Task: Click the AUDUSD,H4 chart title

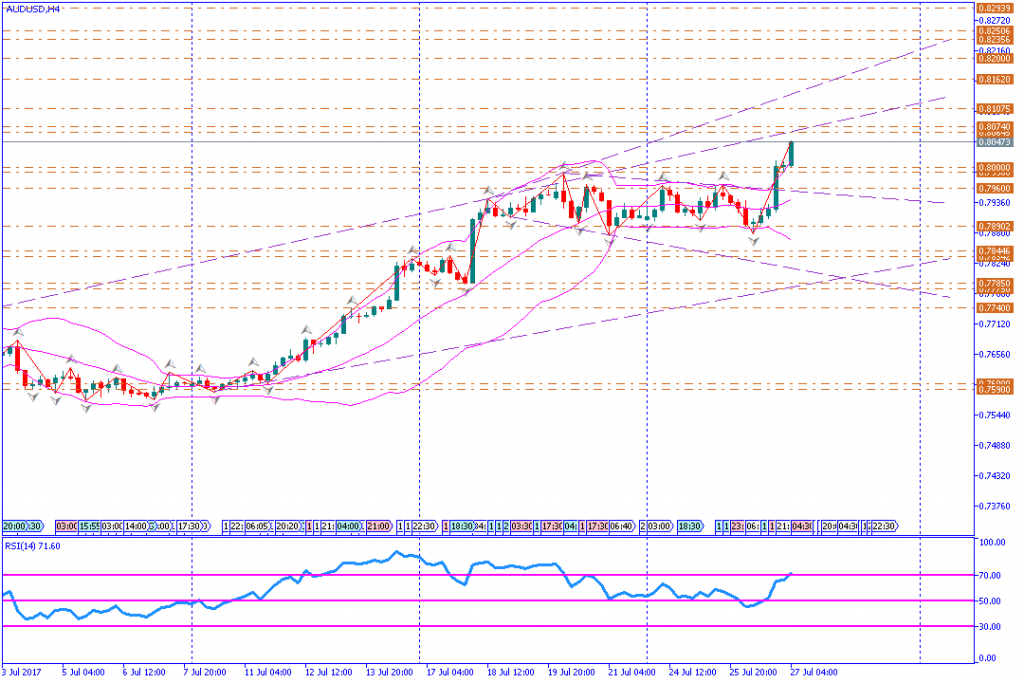Action: tap(32, 8)
